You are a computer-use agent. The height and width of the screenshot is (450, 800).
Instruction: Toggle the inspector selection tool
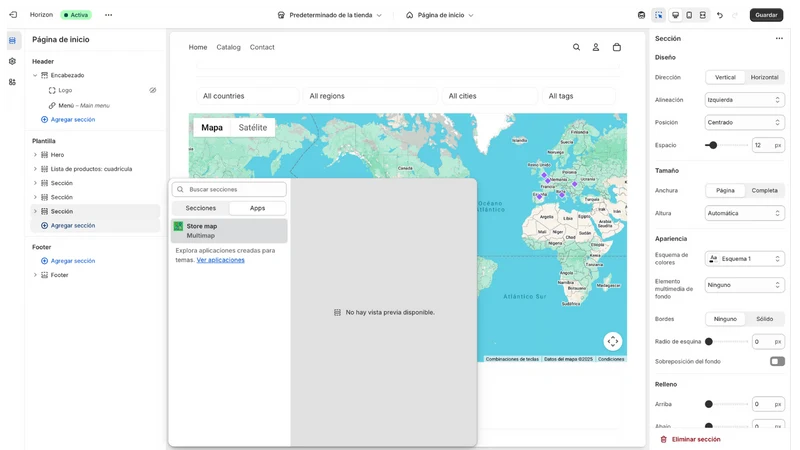click(659, 15)
